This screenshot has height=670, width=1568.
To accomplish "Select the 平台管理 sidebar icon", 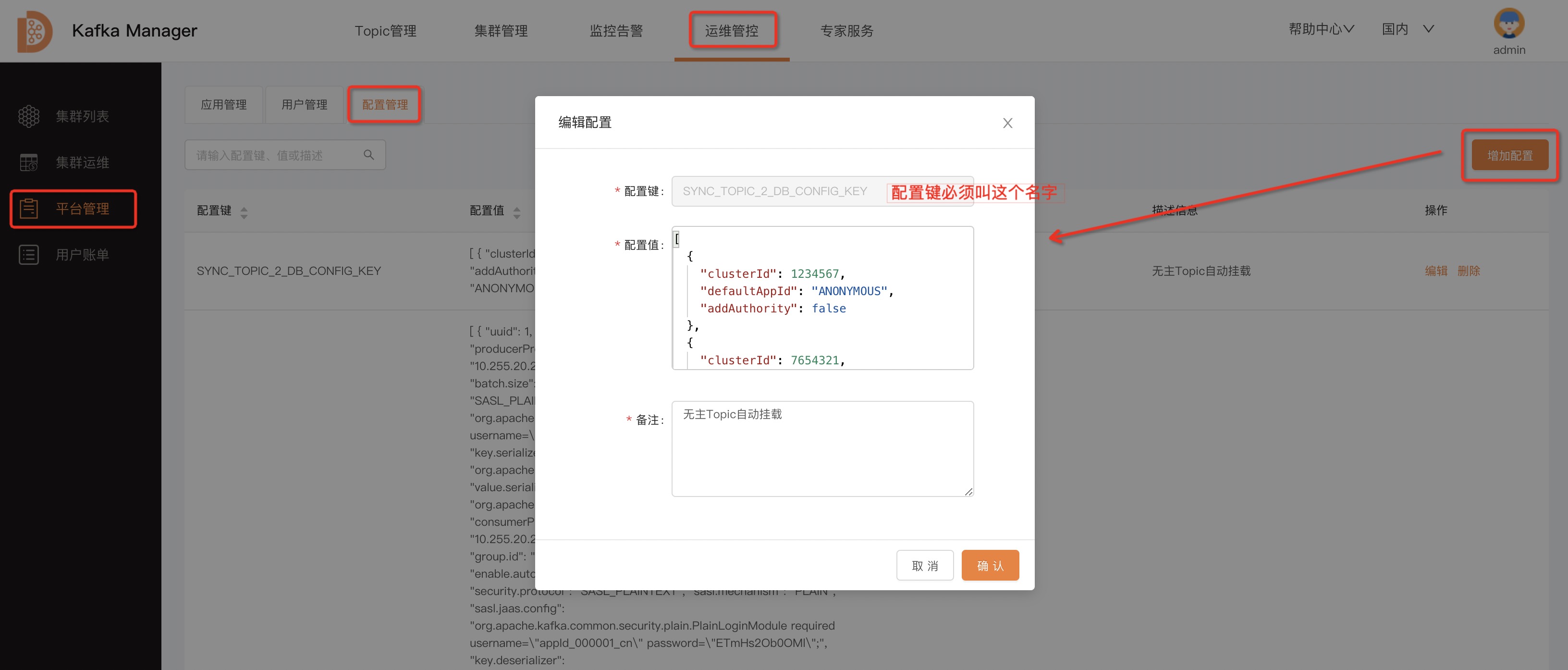I will click(x=29, y=208).
